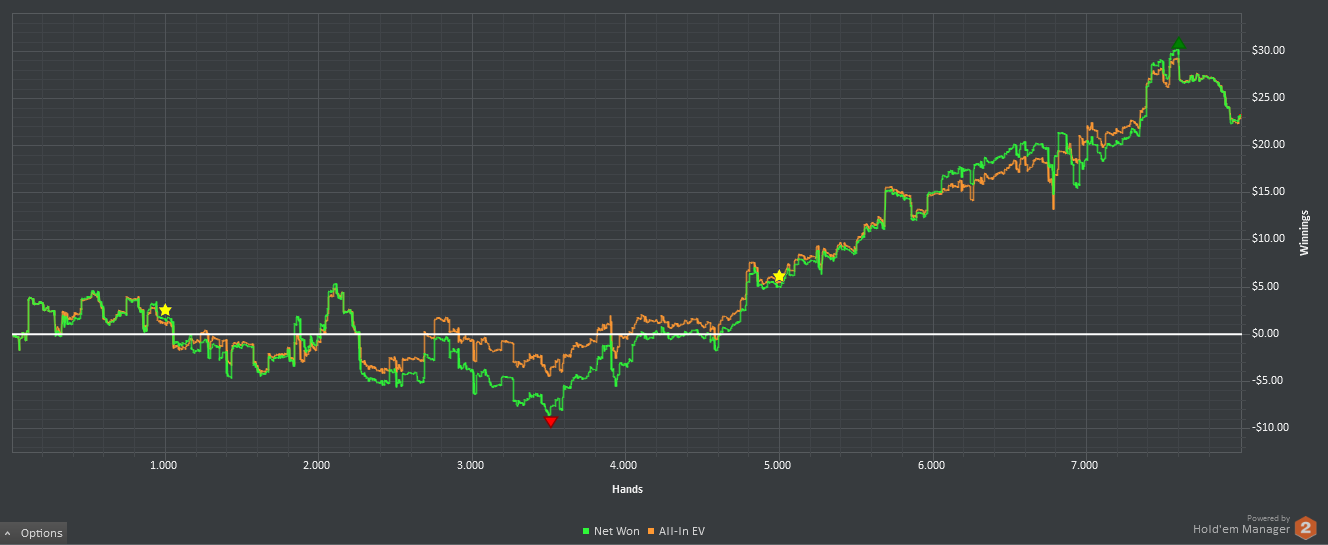Click the 2.000 hands axis label
Image resolution: width=1328 pixels, height=545 pixels.
point(316,465)
